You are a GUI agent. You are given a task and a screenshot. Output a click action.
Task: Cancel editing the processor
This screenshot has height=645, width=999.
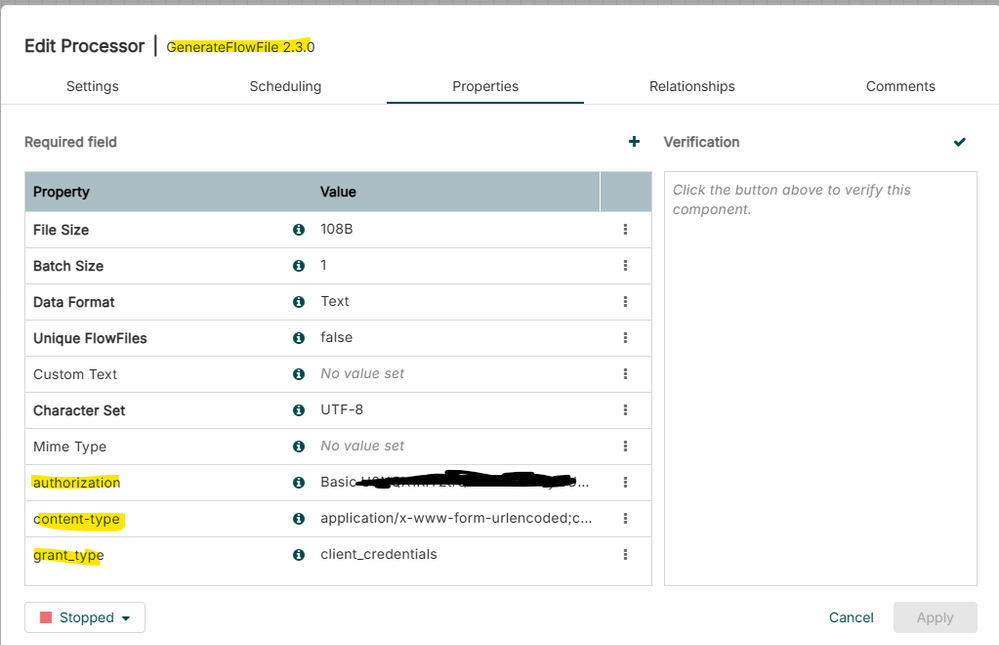851,618
